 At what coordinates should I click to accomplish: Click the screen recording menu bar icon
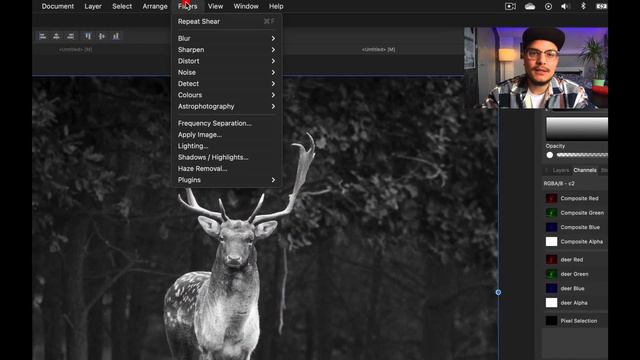coord(510,6)
